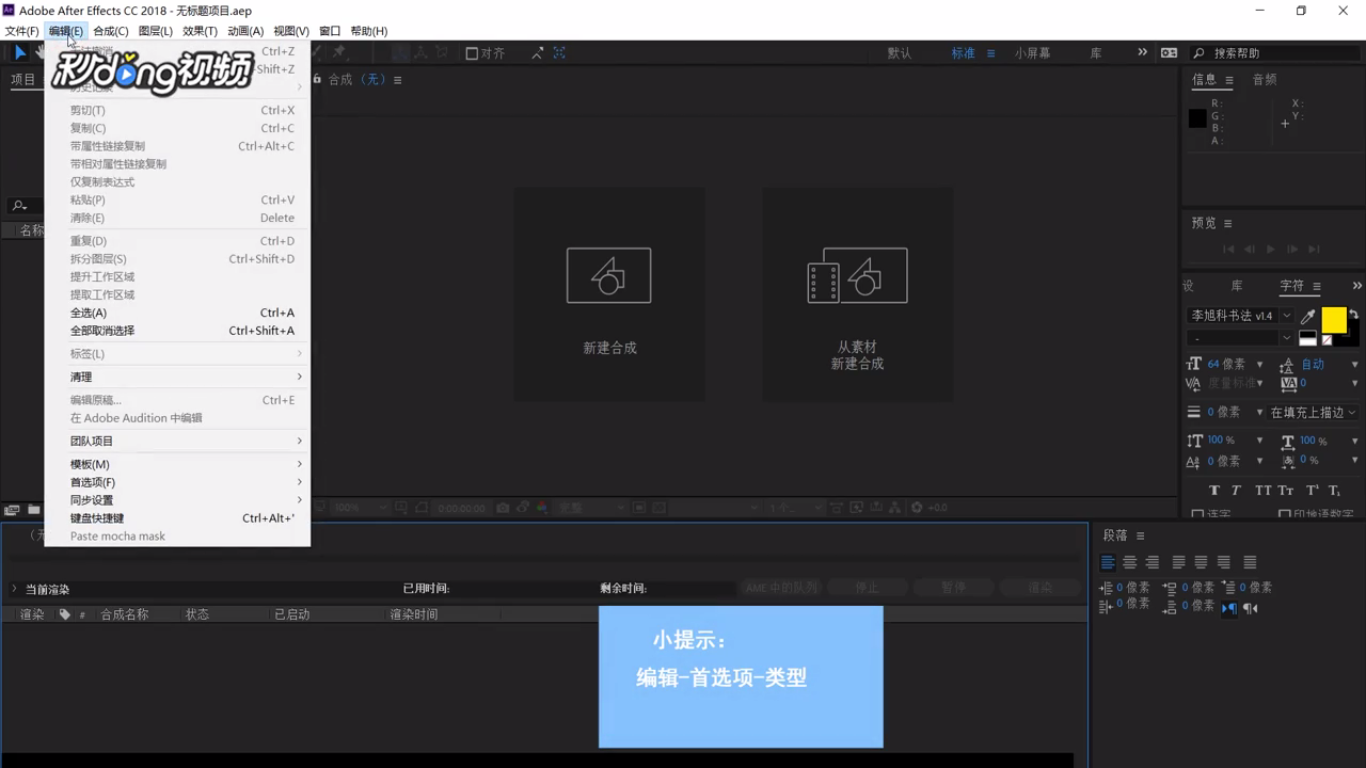The height and width of the screenshot is (768, 1366).
Task: Switch to the 音频 panel tab
Action: pyautogui.click(x=1263, y=79)
